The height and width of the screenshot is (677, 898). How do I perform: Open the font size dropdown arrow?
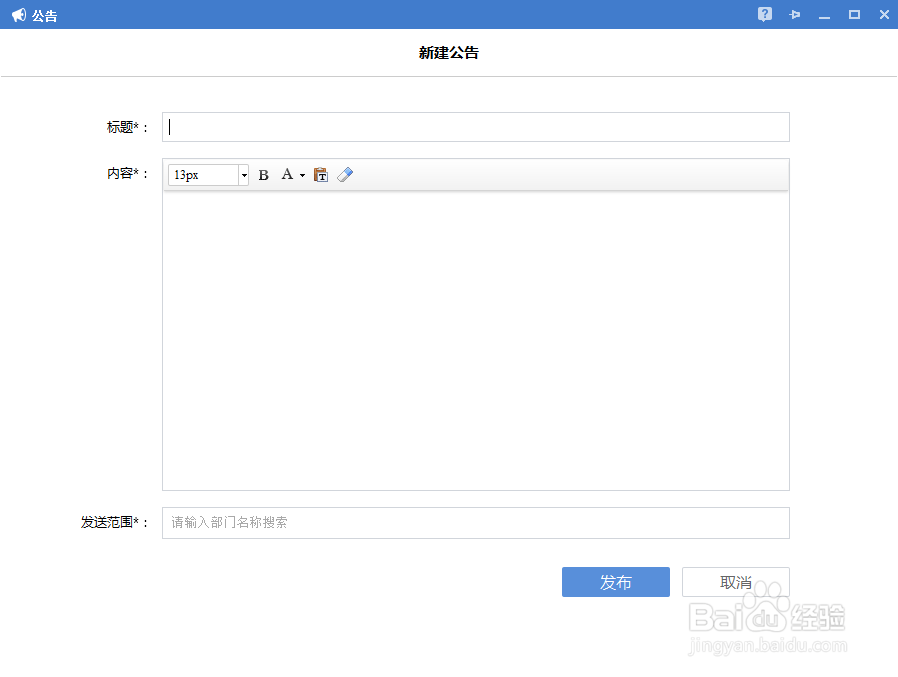pyautogui.click(x=244, y=174)
